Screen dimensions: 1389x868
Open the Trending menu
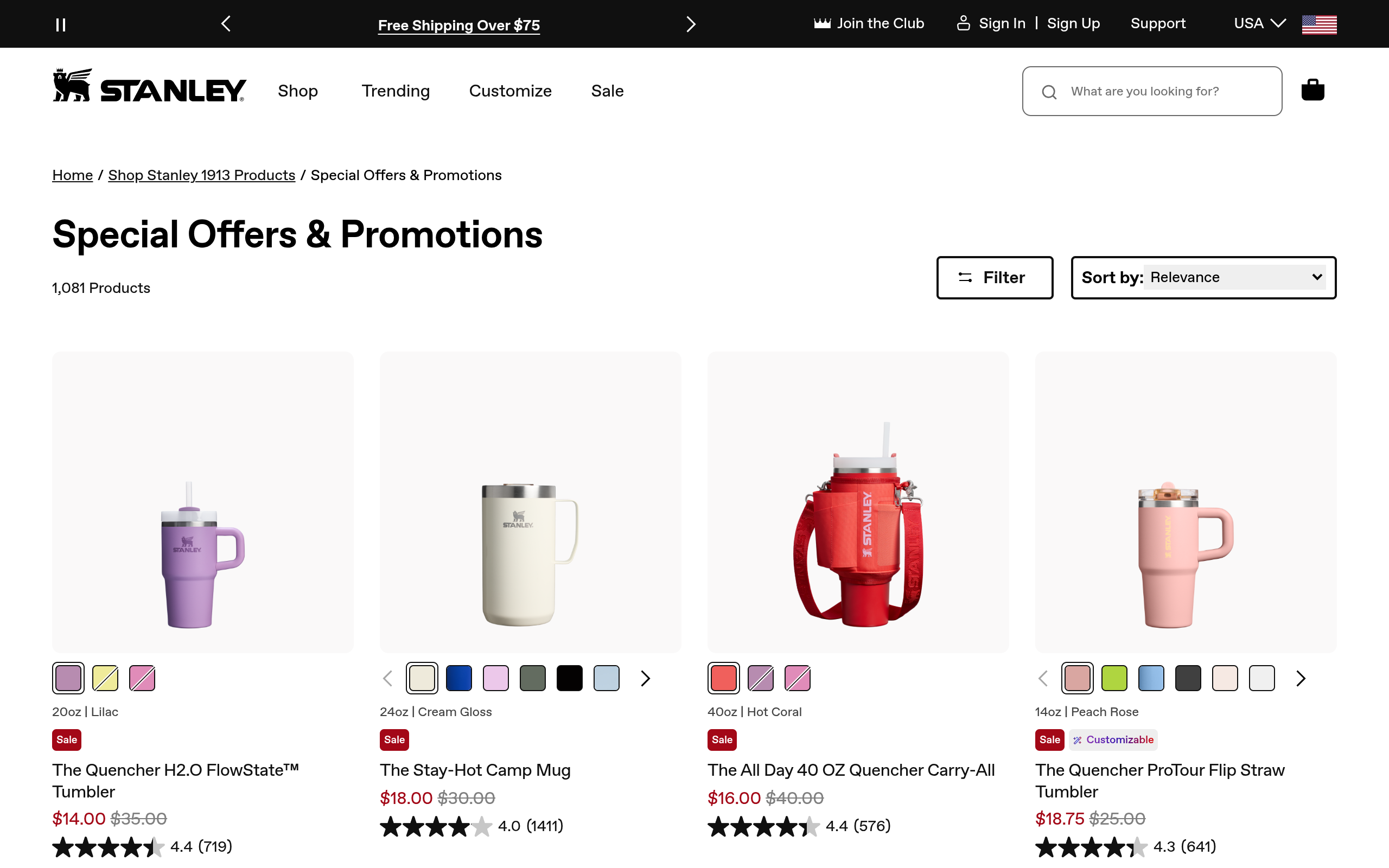click(x=396, y=91)
